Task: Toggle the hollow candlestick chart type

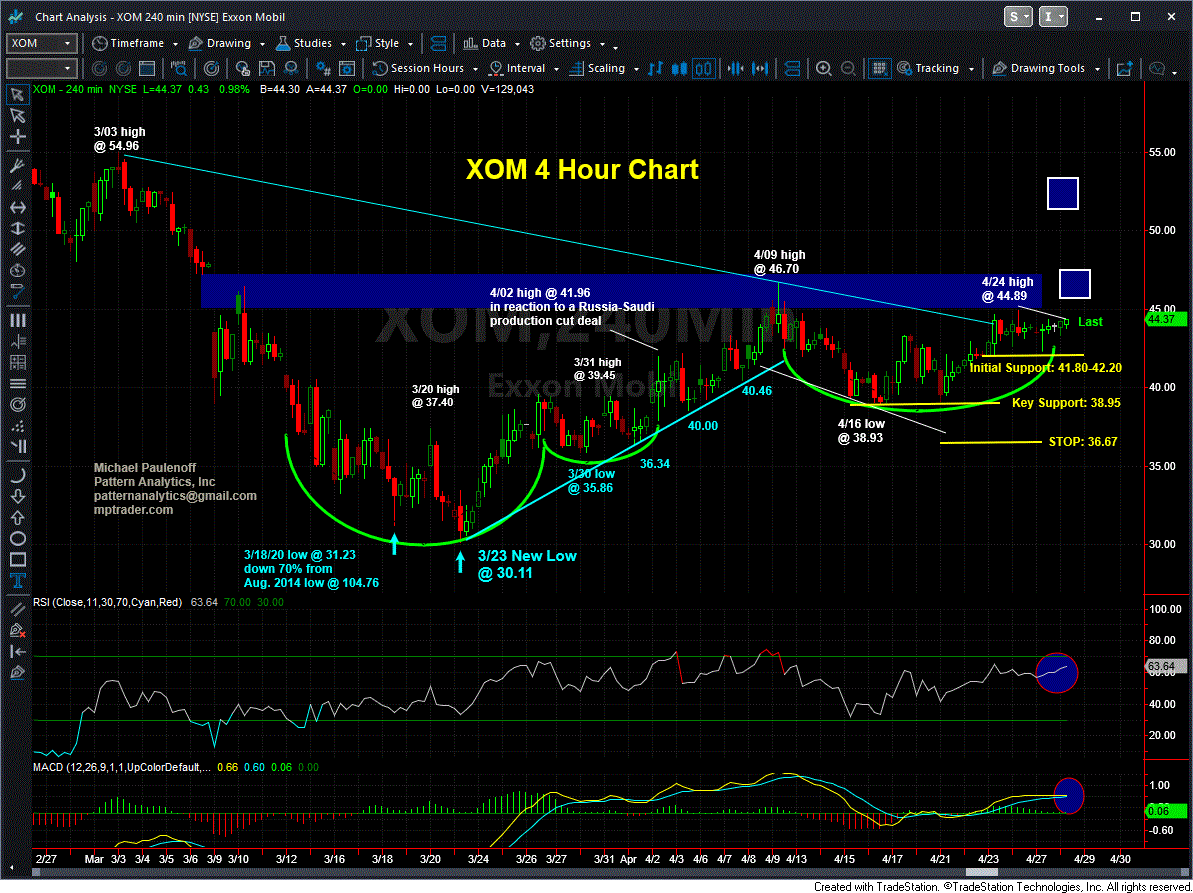Action: click(705, 68)
